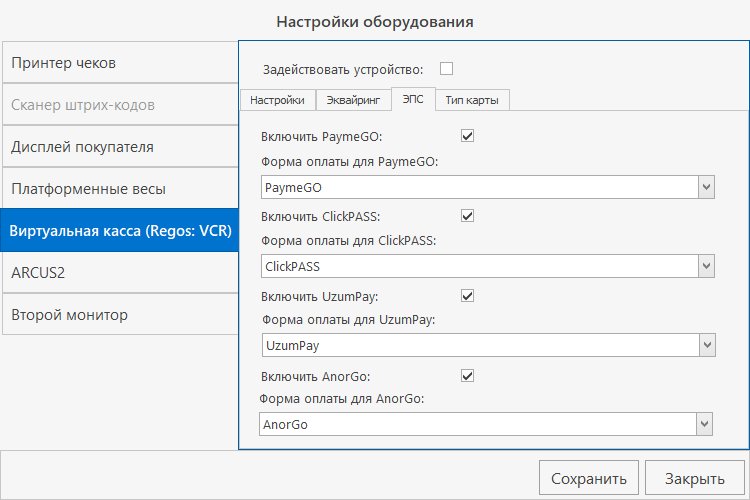750x500 pixels.
Task: Switch to the 'Настройки' tab
Action: point(277,100)
